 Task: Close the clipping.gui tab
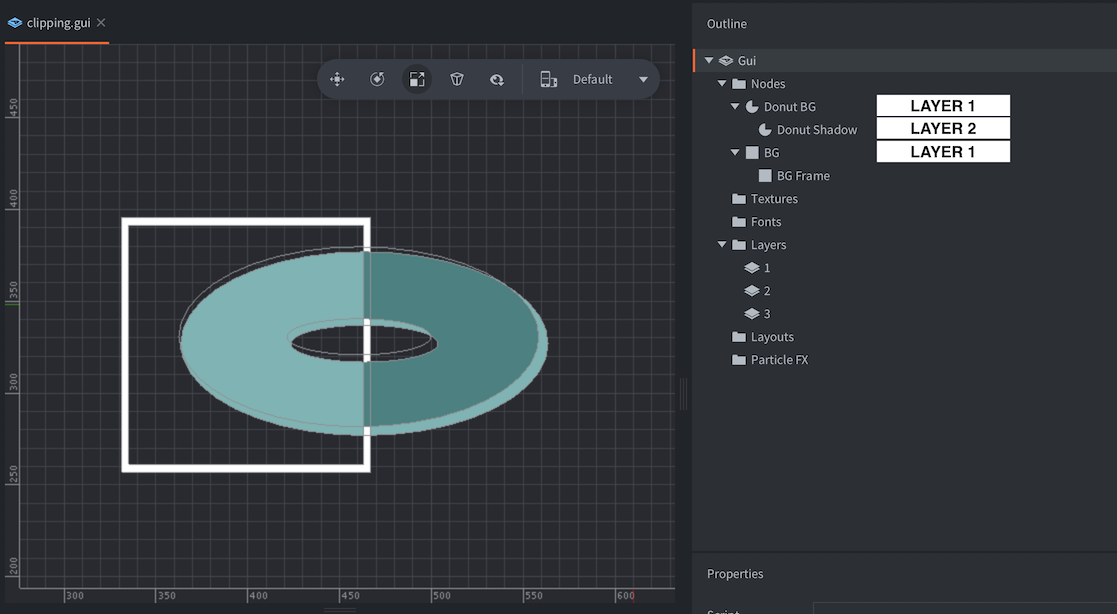point(100,20)
